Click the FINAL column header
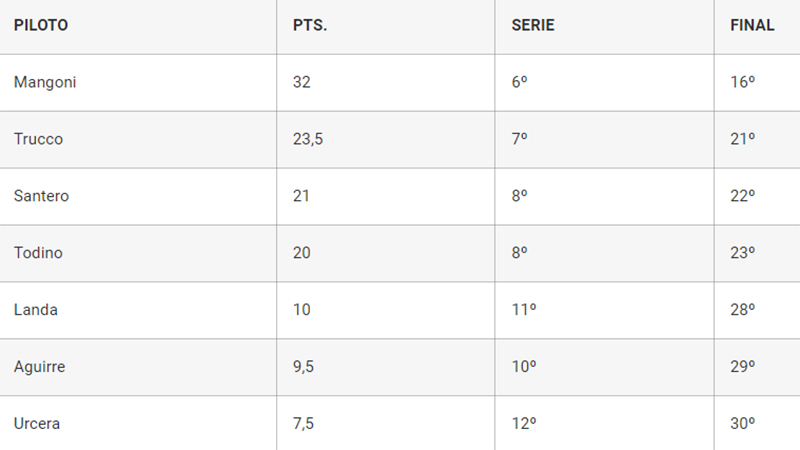 (752, 26)
